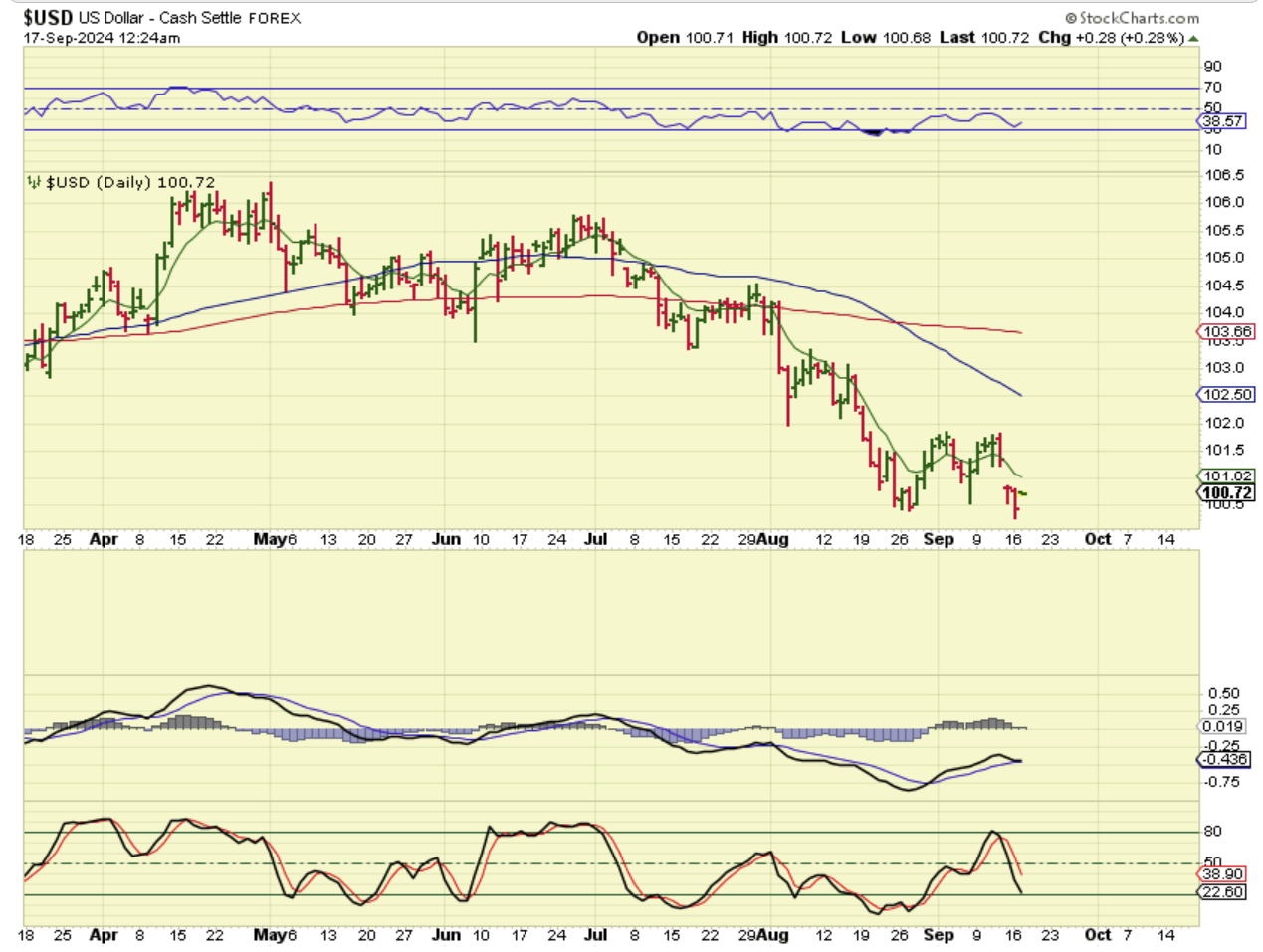Select the green 101.02 moving average tag
1263x952 pixels.
coord(1226,476)
